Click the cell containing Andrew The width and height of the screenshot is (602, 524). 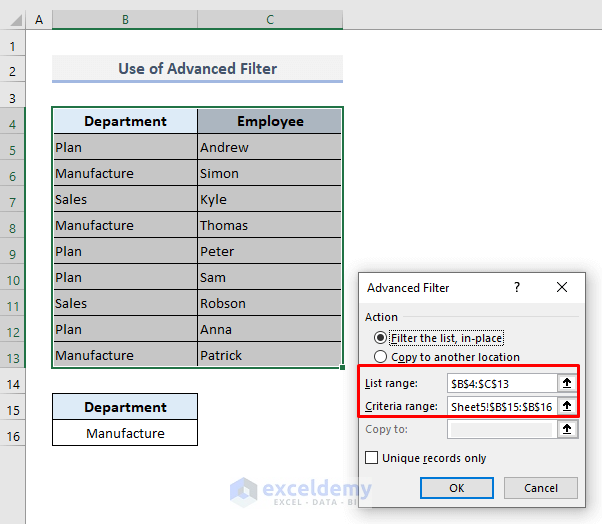coord(270,147)
